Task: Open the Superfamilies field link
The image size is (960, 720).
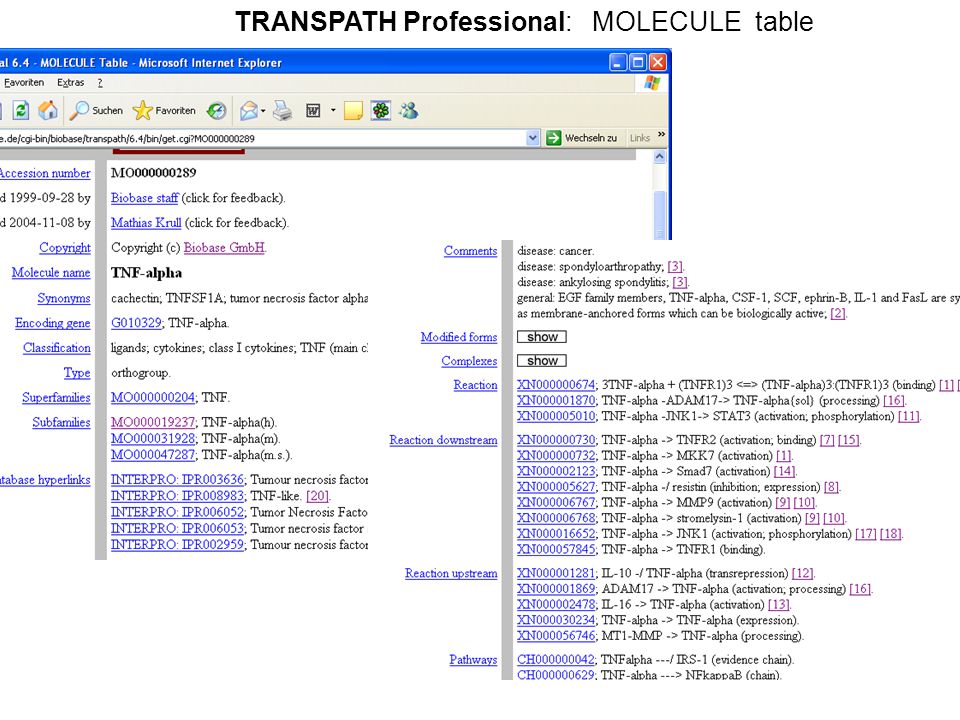Action: pyautogui.click(x=56, y=397)
